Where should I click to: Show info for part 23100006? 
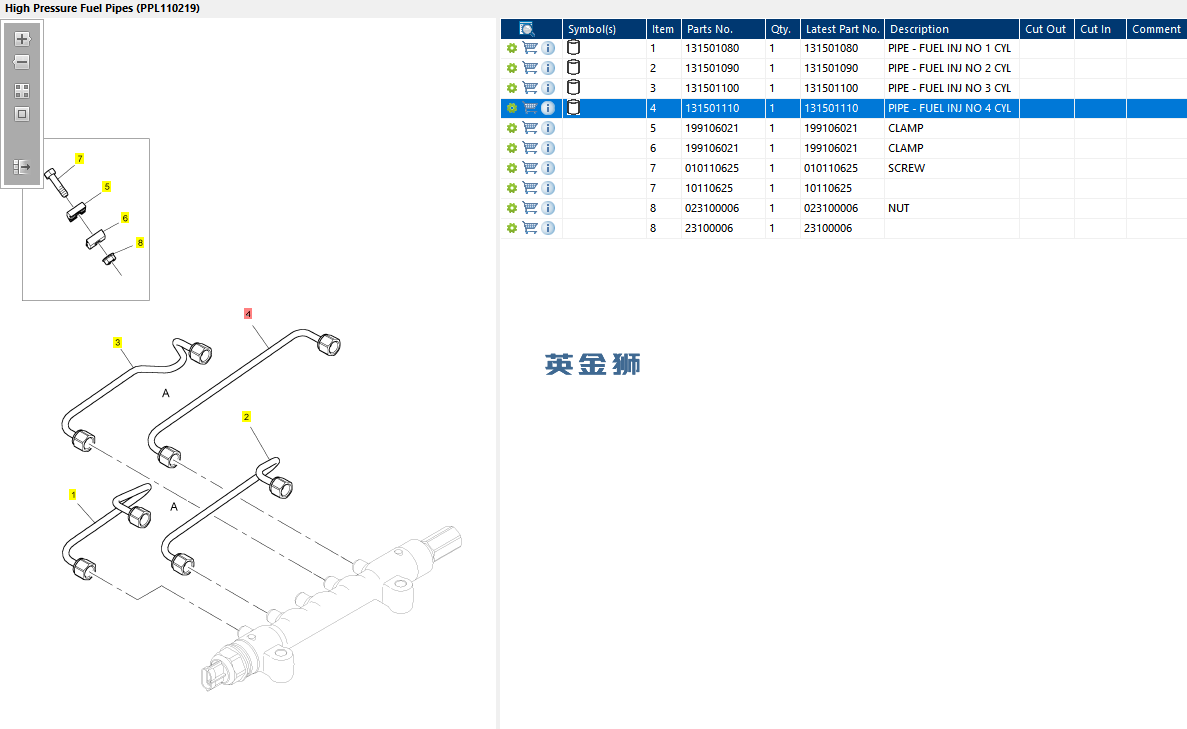548,228
